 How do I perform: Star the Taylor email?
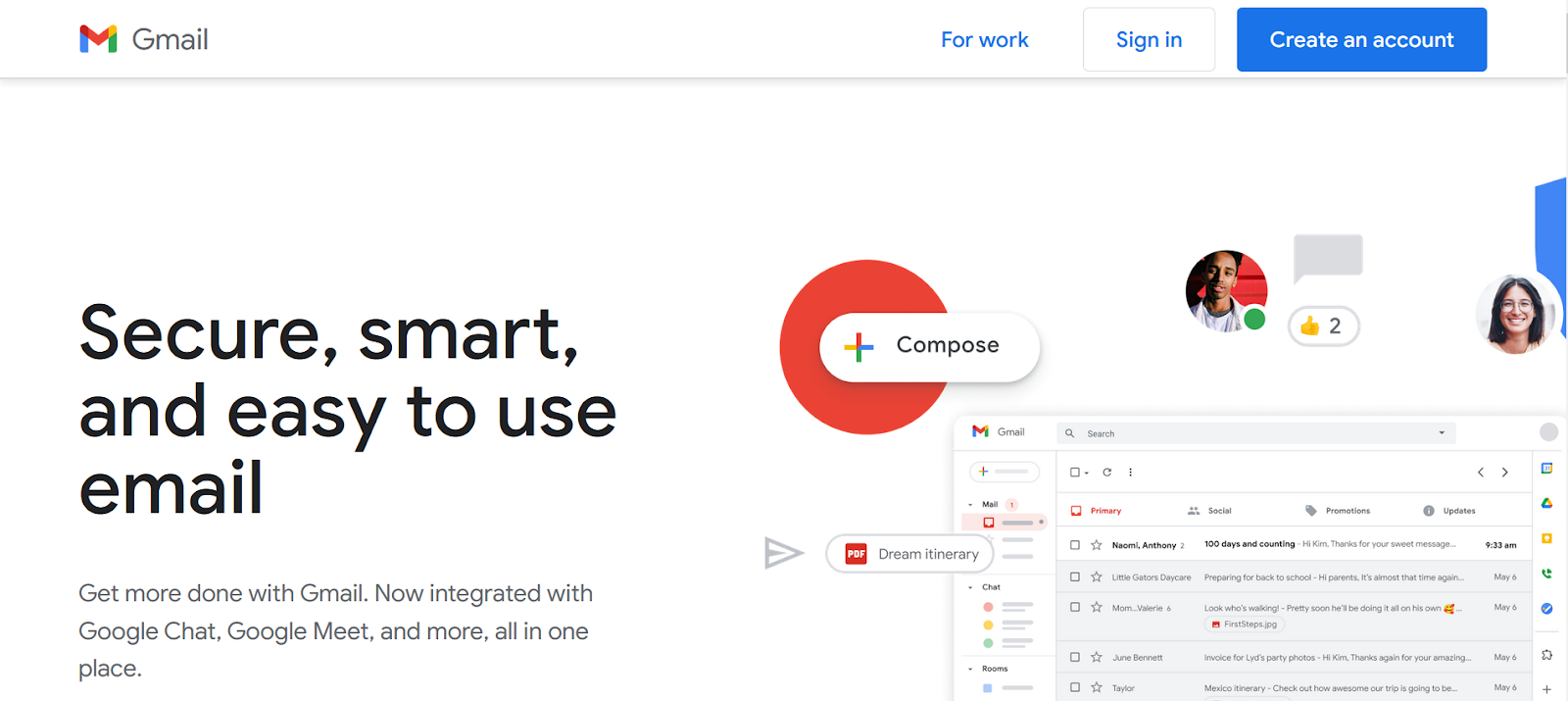click(x=1097, y=688)
